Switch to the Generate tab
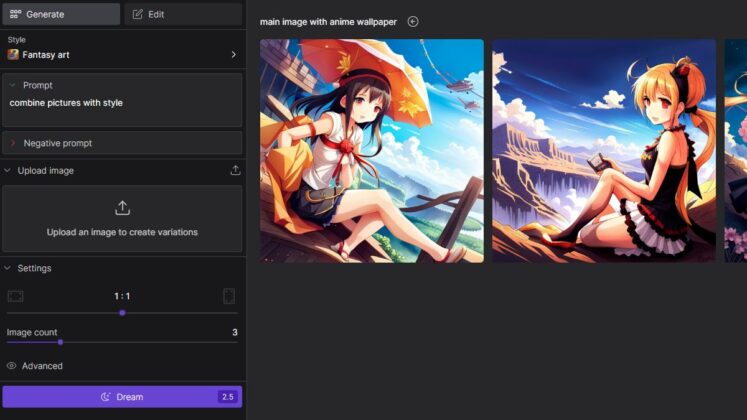747x420 pixels. coord(61,14)
